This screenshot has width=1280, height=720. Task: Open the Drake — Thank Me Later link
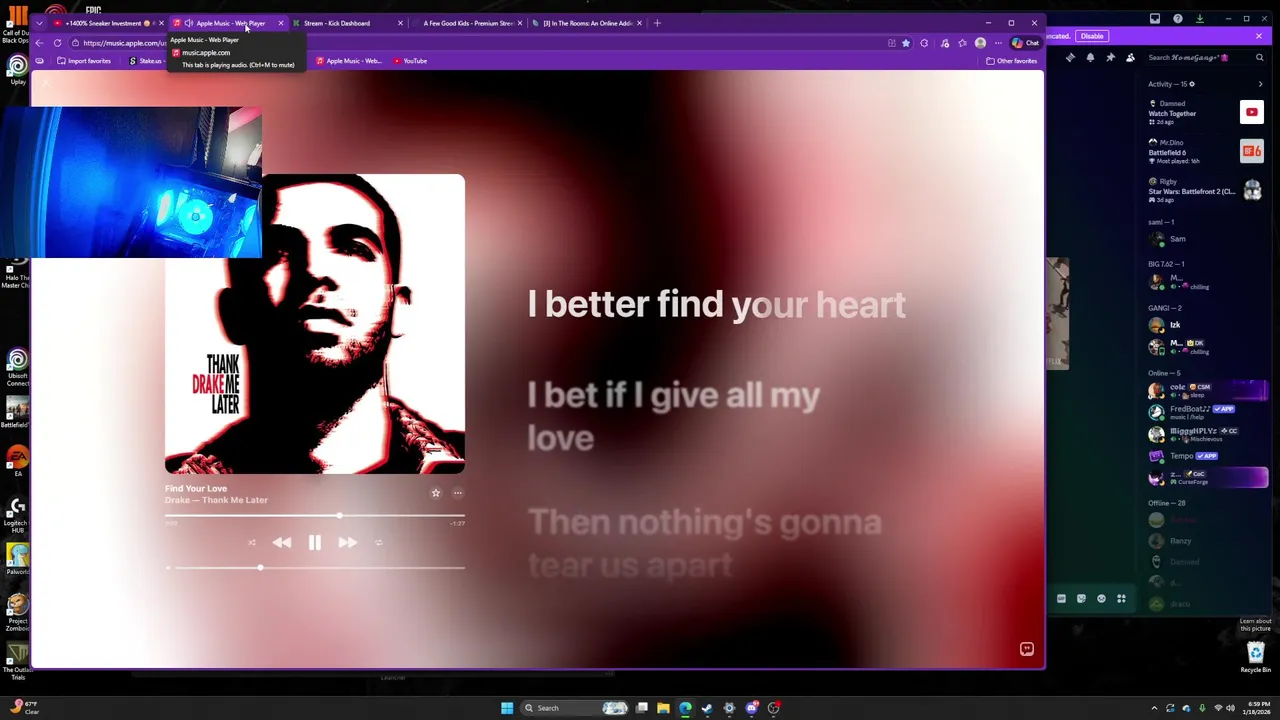point(216,500)
